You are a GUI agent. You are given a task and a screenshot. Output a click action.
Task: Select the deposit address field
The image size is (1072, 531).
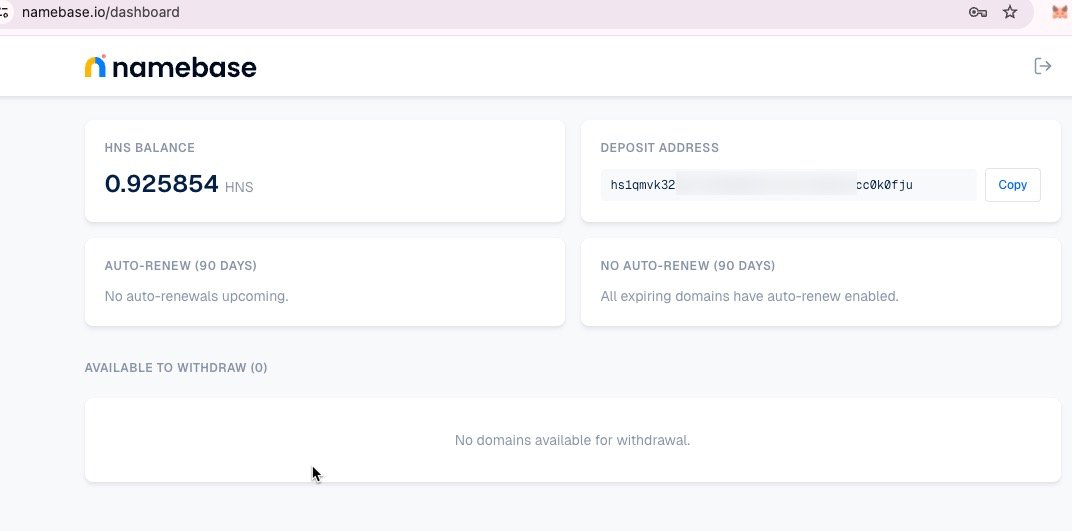point(788,185)
